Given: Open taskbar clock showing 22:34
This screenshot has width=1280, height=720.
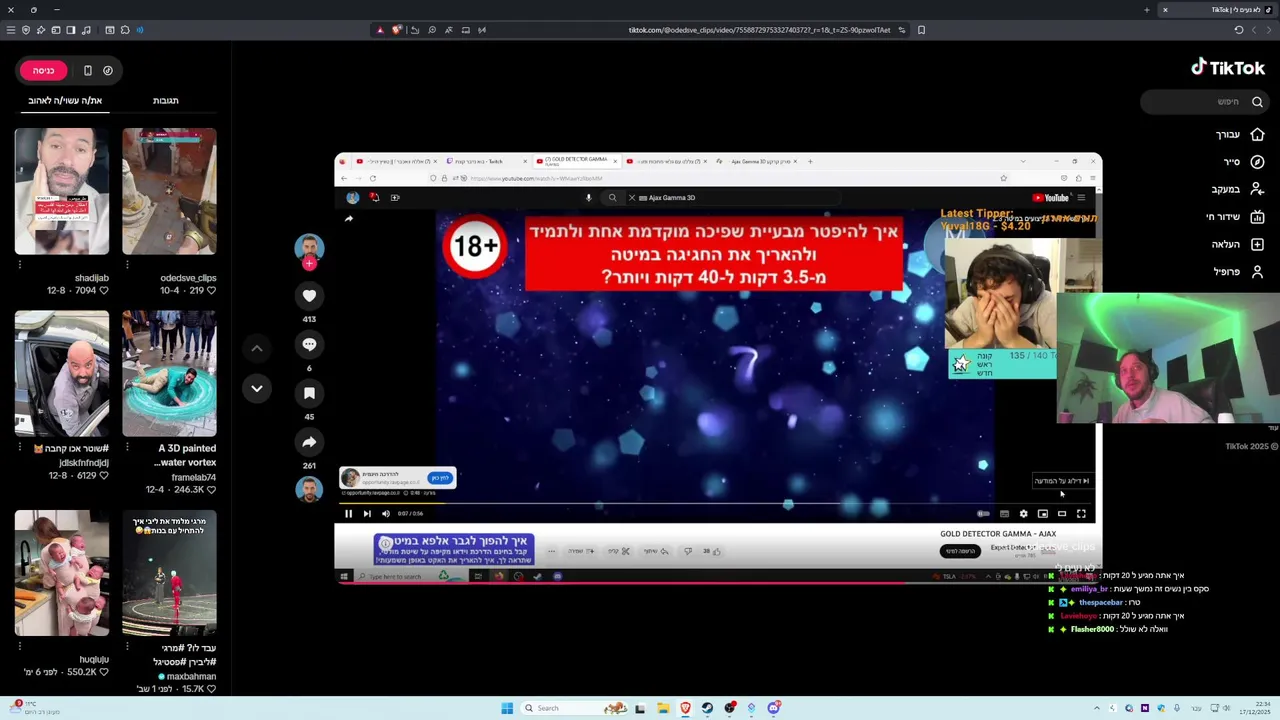Looking at the screenshot, I should (1255, 708).
